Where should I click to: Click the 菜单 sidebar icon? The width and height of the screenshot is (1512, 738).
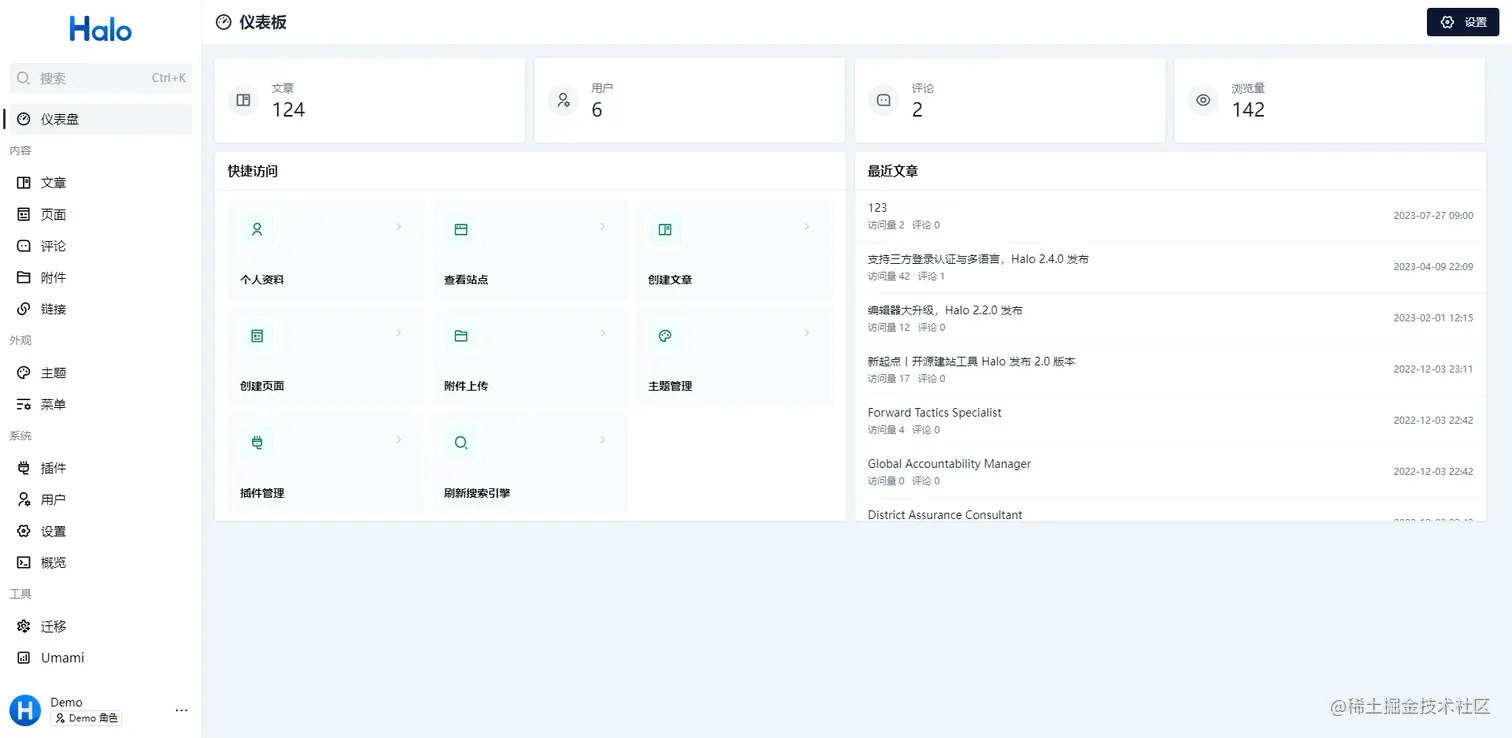click(24, 404)
